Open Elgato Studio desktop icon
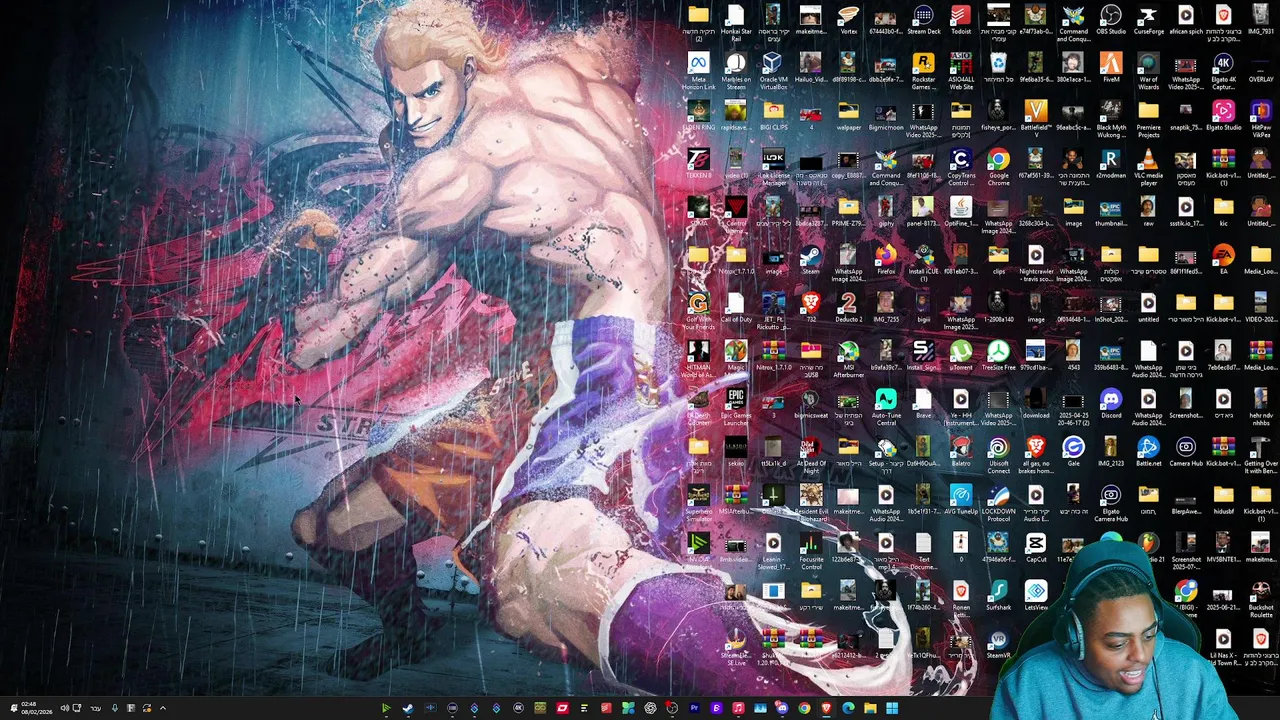The image size is (1280, 720). (x=1223, y=116)
